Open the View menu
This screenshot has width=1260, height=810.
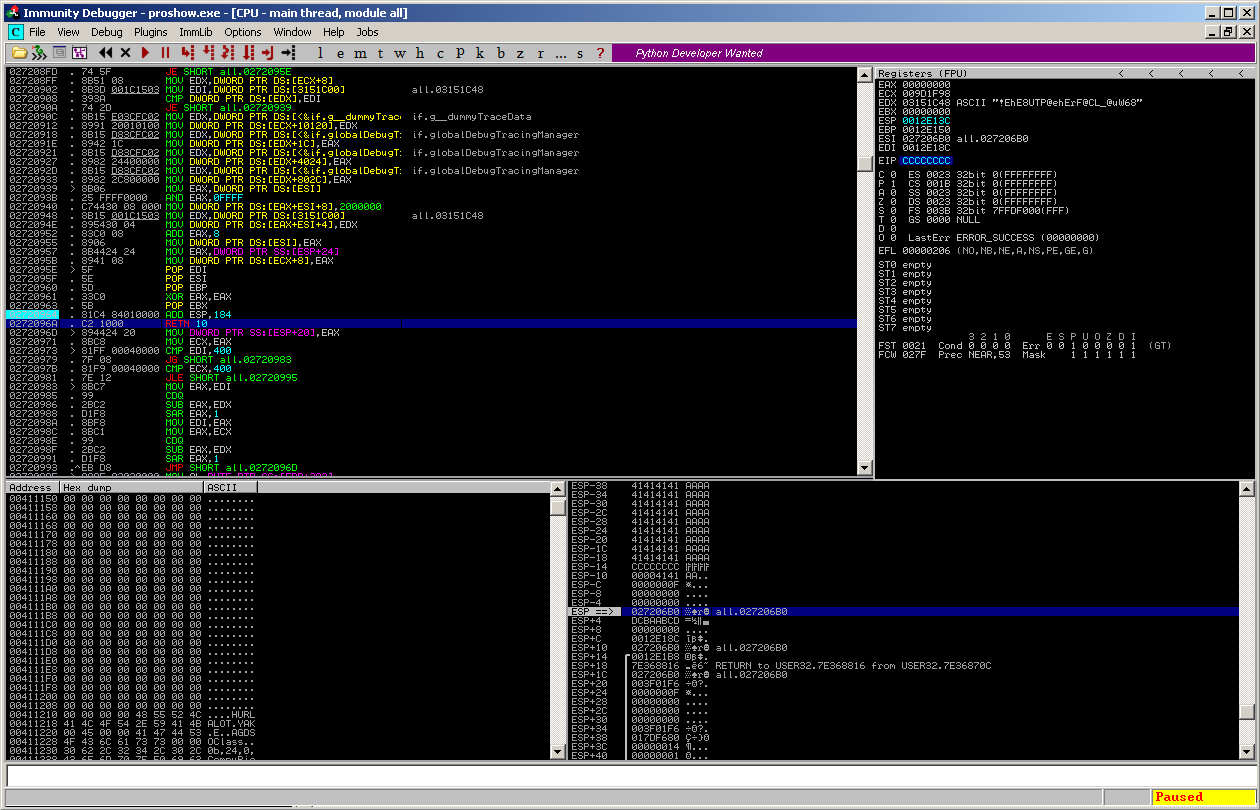pos(68,32)
